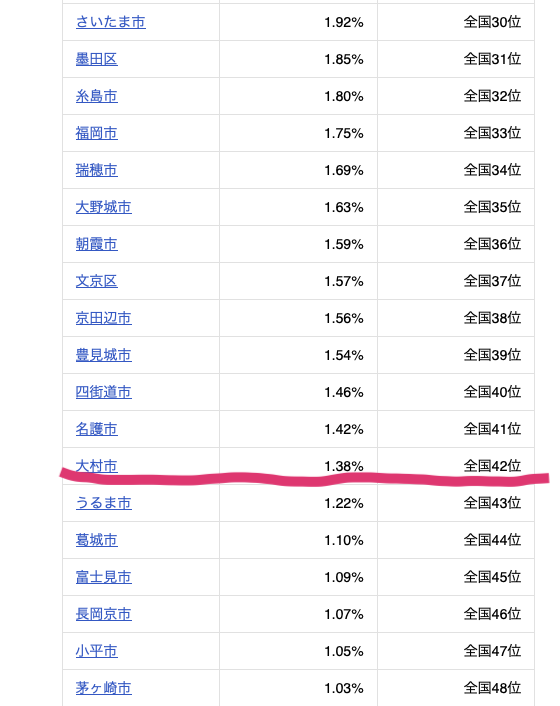Open the うるま市 link
The height and width of the screenshot is (706, 560).
[x=104, y=502]
